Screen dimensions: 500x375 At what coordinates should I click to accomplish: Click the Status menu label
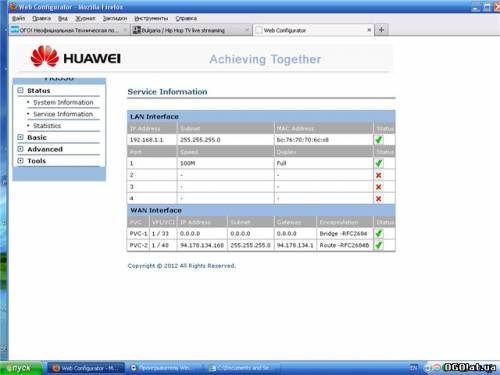(x=39, y=91)
